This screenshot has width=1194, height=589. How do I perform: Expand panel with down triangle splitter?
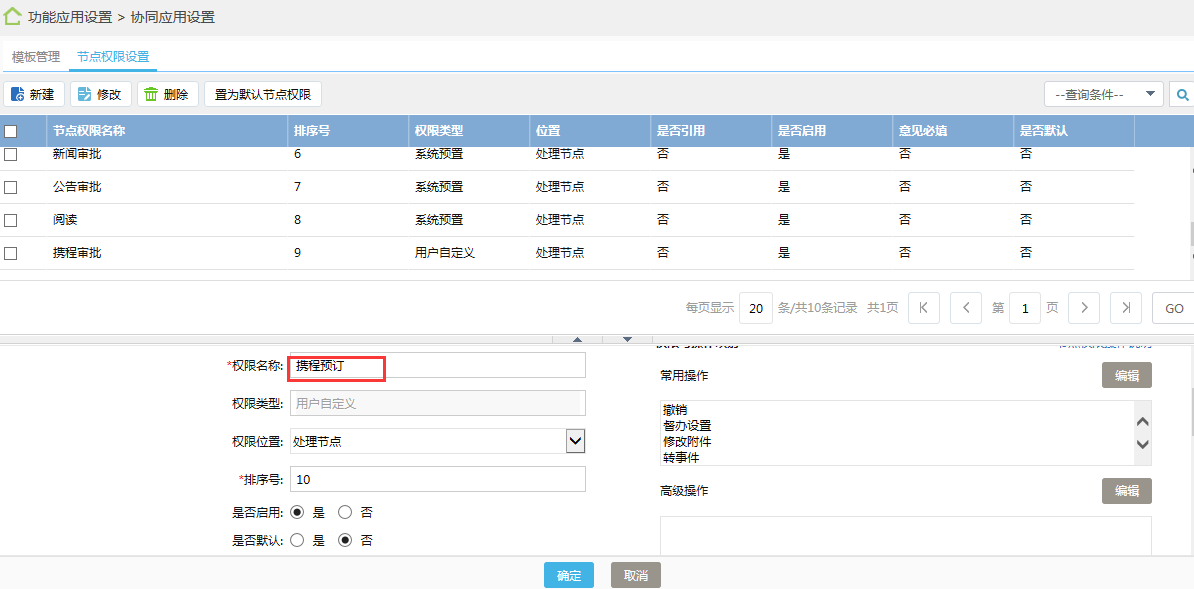point(627,340)
